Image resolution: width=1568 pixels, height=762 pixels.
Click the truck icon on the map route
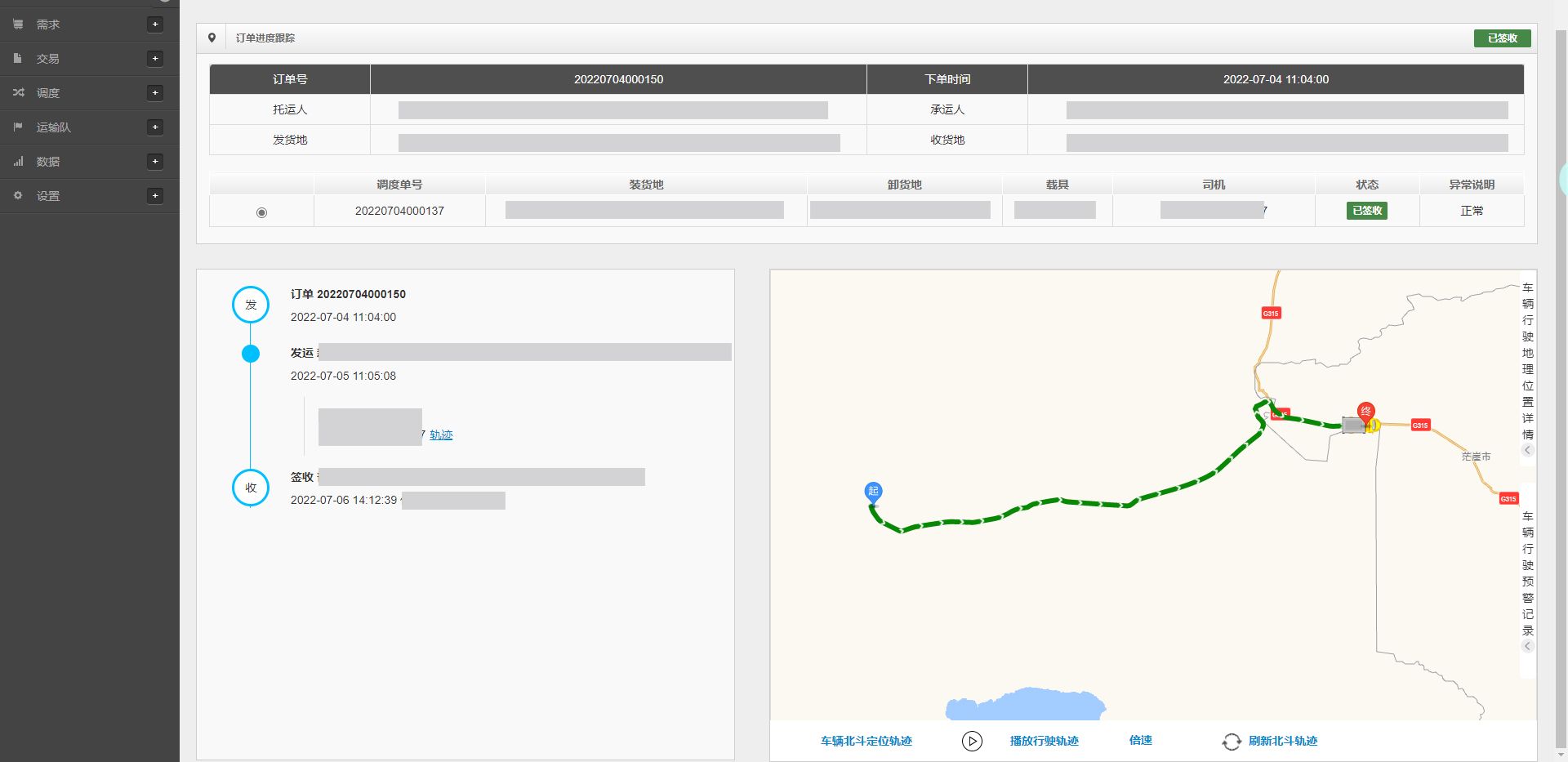tap(1354, 426)
